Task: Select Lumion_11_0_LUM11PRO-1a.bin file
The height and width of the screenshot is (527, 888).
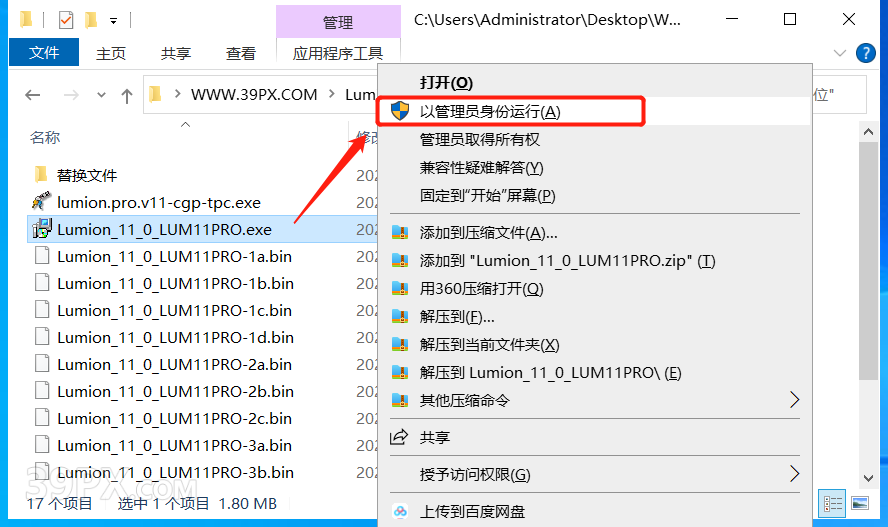Action: 174,256
